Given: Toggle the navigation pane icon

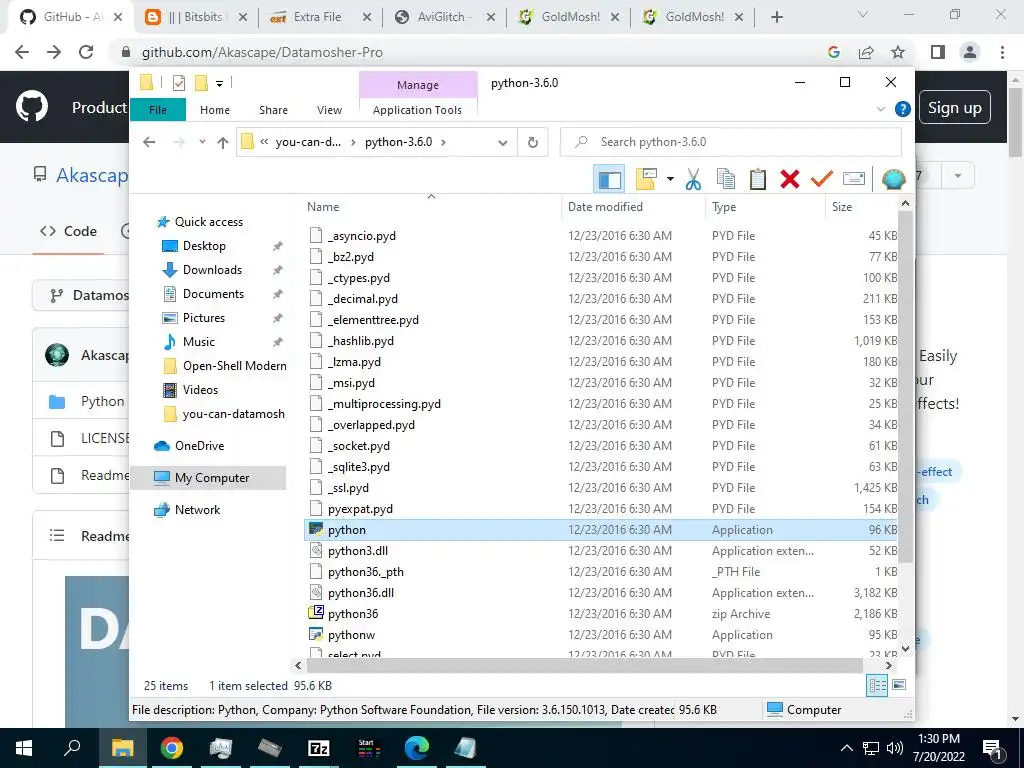Looking at the screenshot, I should point(609,179).
